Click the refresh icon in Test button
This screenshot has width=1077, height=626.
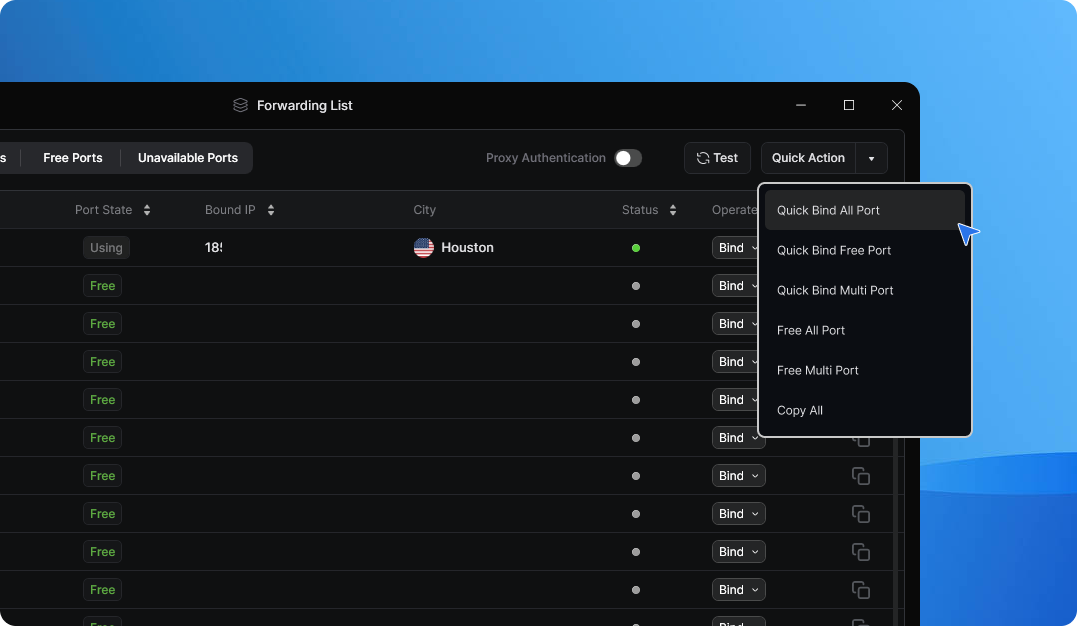tap(703, 158)
